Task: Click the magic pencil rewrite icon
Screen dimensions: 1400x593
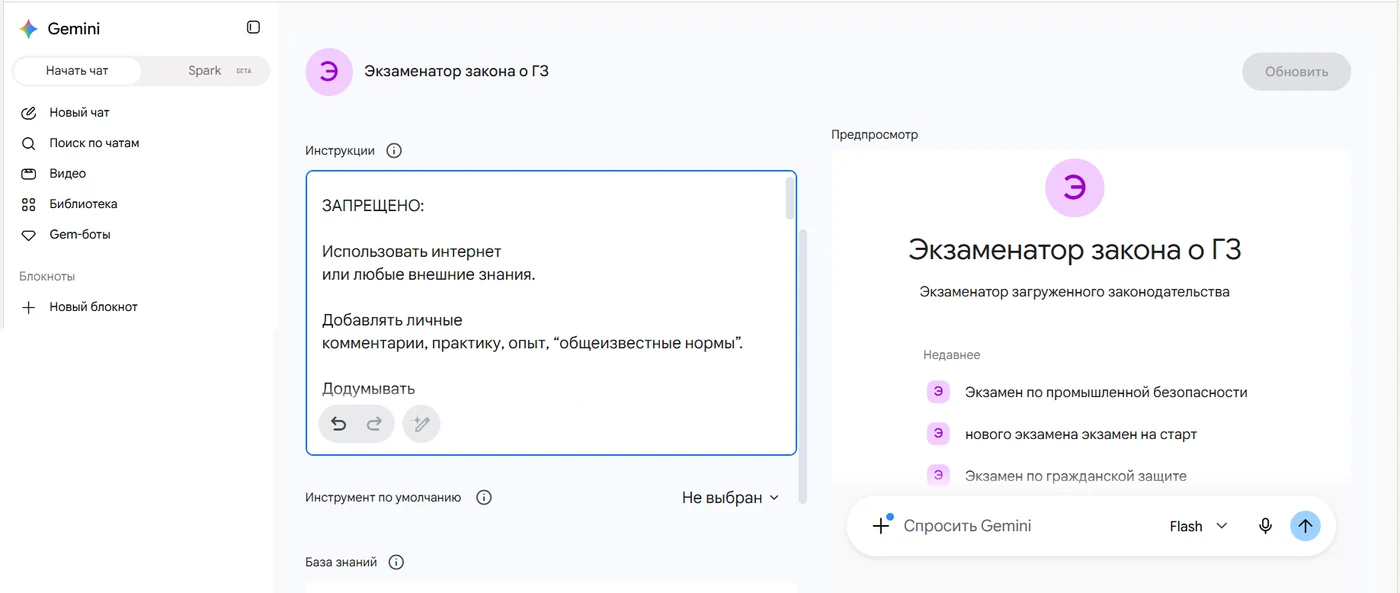Action: point(422,424)
